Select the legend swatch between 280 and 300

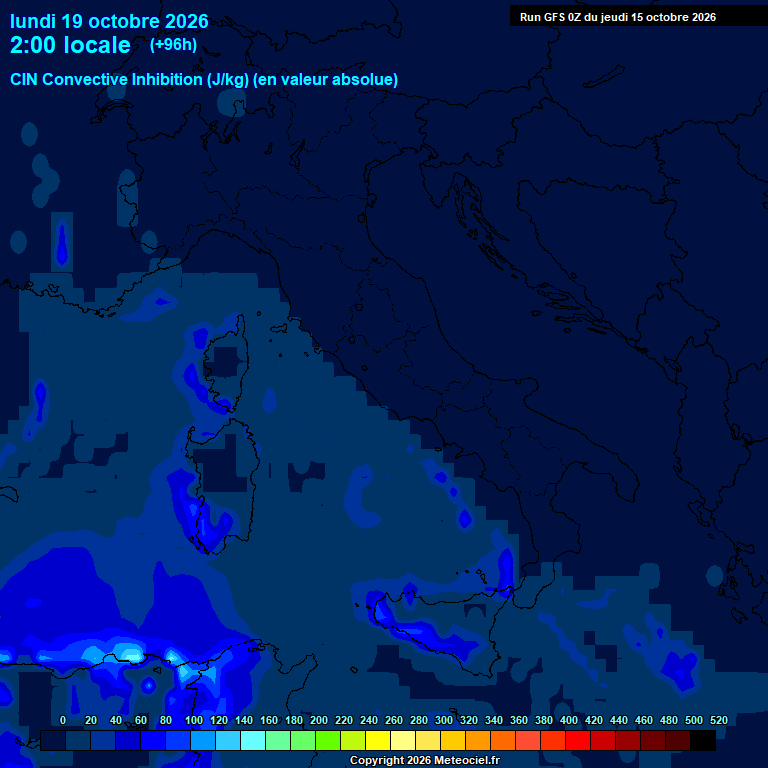pyautogui.click(x=428, y=740)
